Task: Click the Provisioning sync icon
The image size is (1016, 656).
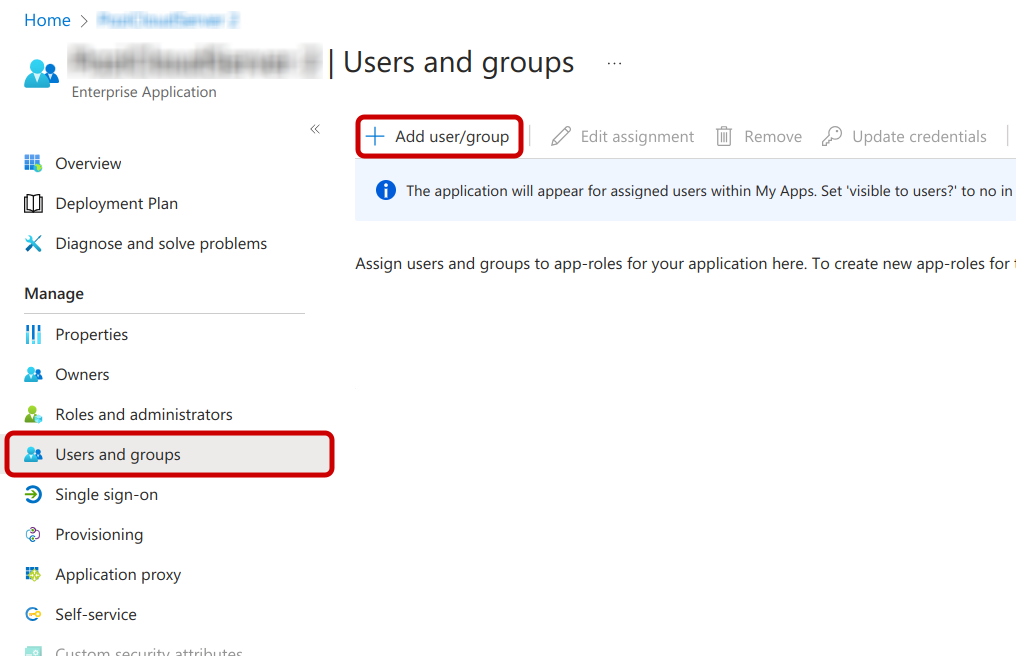Action: click(34, 535)
